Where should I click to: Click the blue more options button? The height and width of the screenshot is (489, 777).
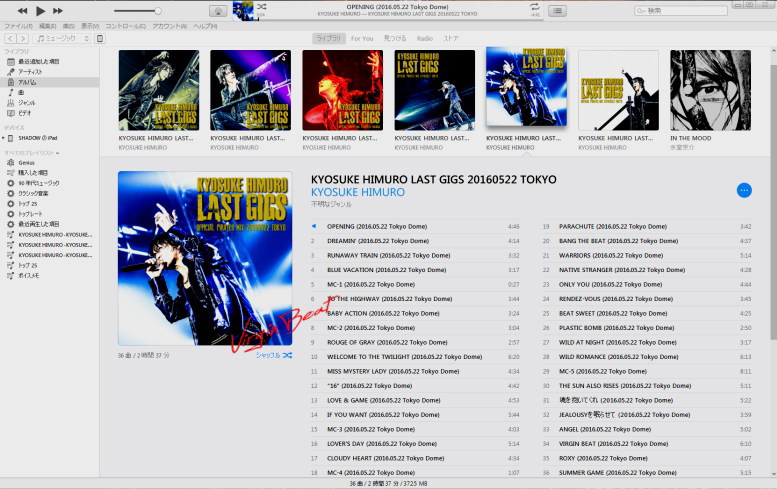pyautogui.click(x=744, y=190)
